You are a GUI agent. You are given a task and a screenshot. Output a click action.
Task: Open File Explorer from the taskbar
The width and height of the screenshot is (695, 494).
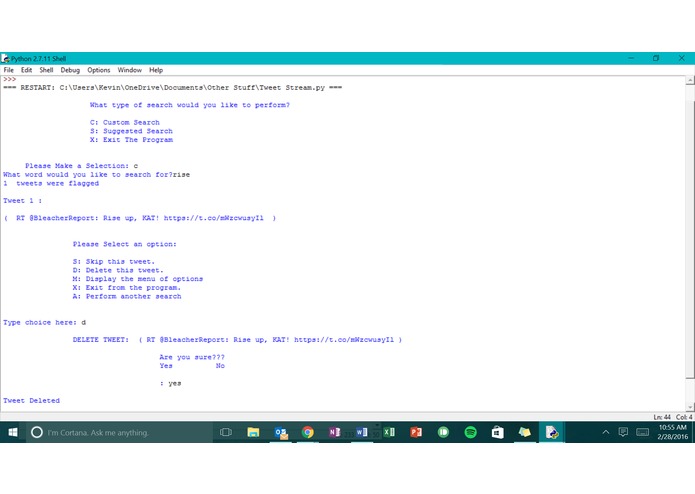pyautogui.click(x=253, y=432)
